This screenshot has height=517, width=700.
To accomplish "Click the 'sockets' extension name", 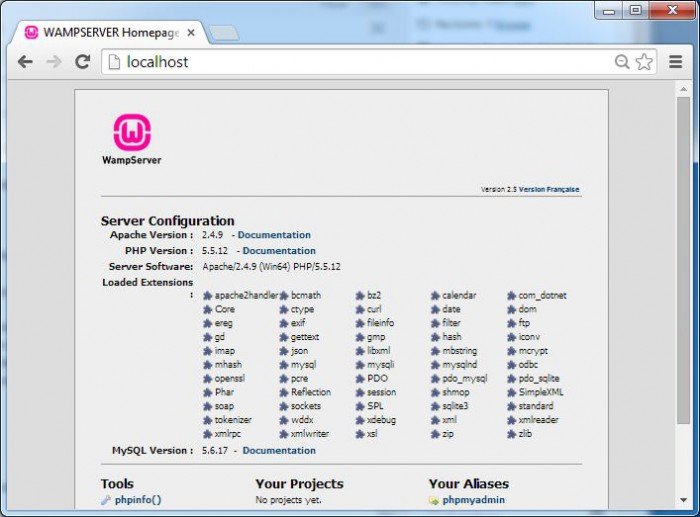I will (306, 406).
